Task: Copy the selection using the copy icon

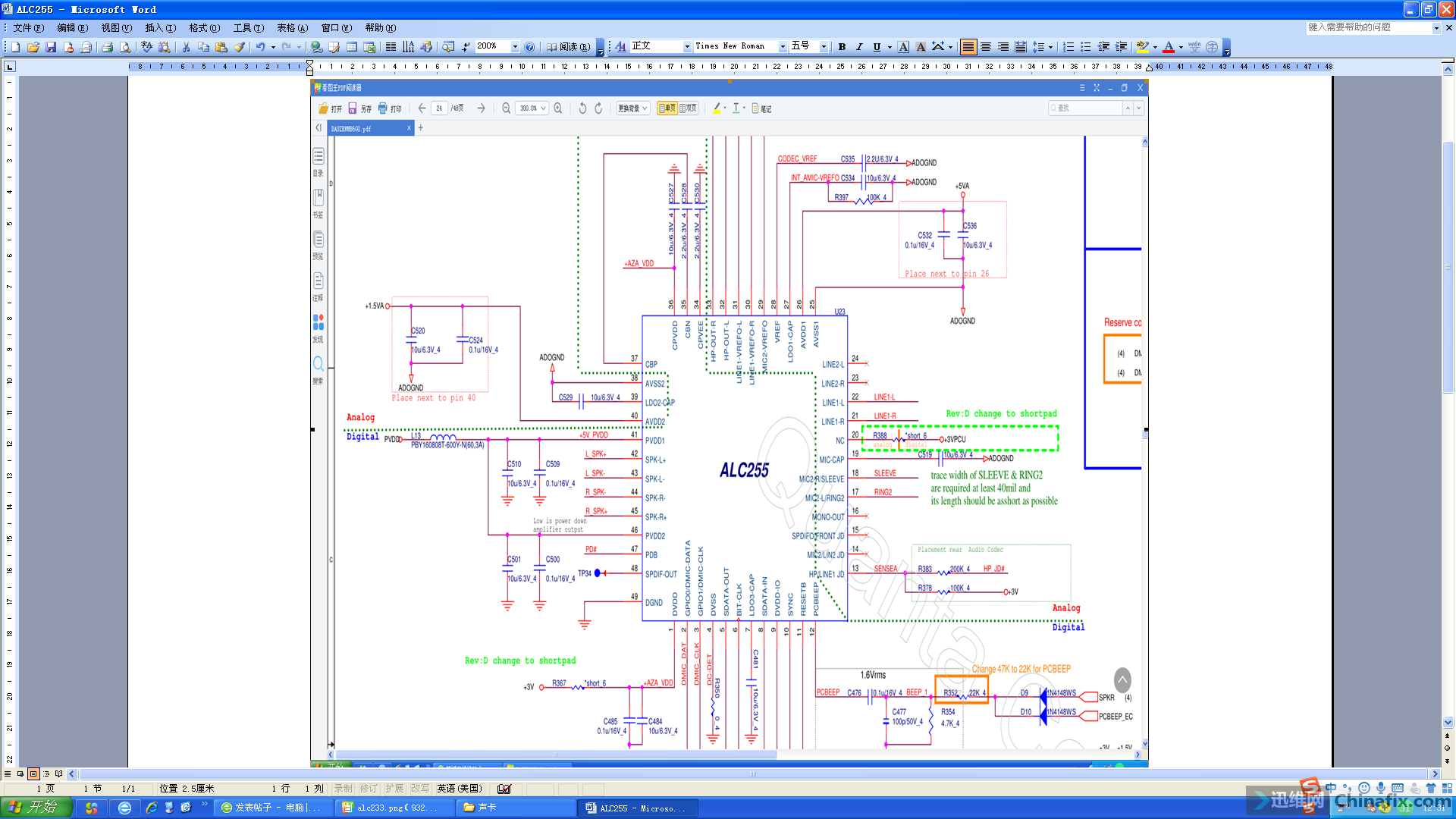Action: [x=203, y=47]
